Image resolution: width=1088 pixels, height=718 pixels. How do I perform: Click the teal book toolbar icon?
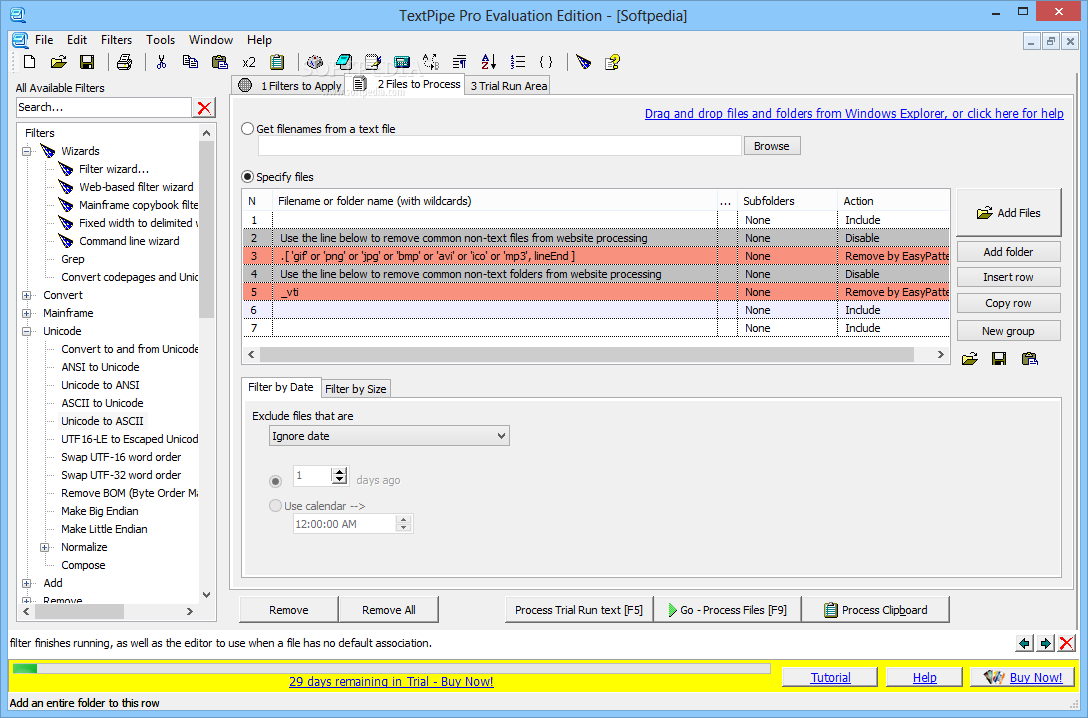(x=343, y=62)
